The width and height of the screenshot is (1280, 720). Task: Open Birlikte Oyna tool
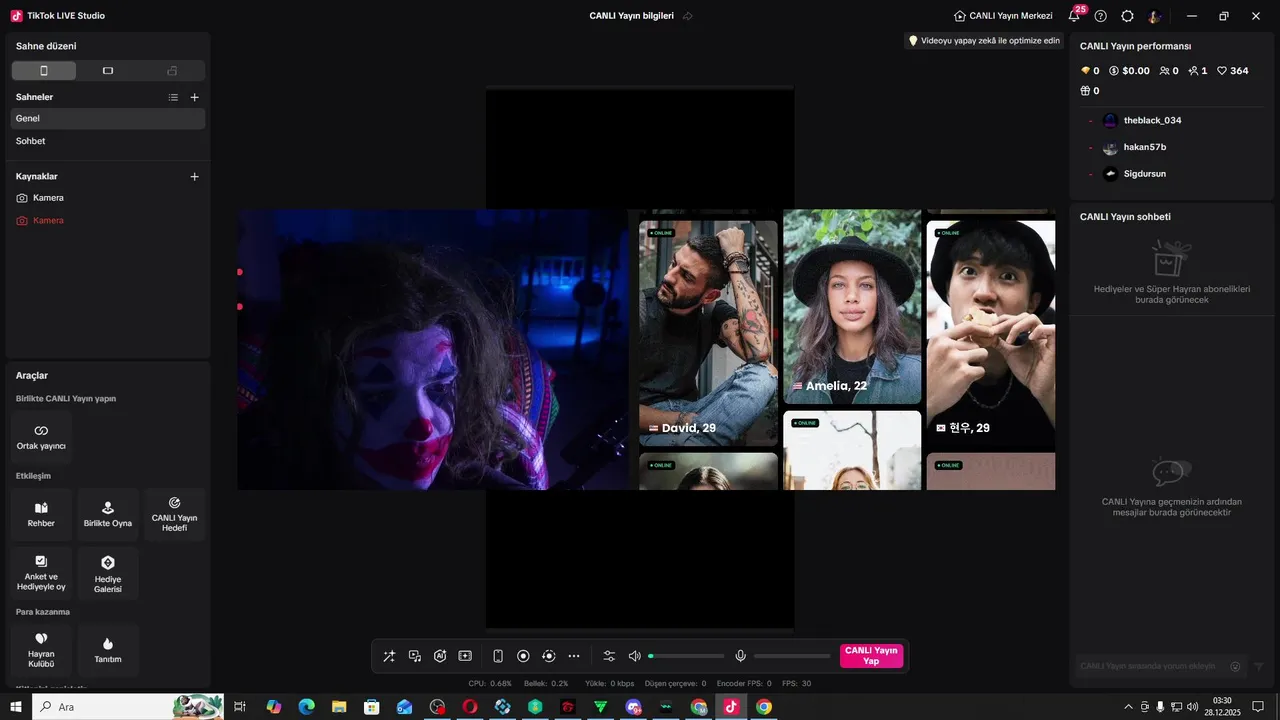(108, 514)
